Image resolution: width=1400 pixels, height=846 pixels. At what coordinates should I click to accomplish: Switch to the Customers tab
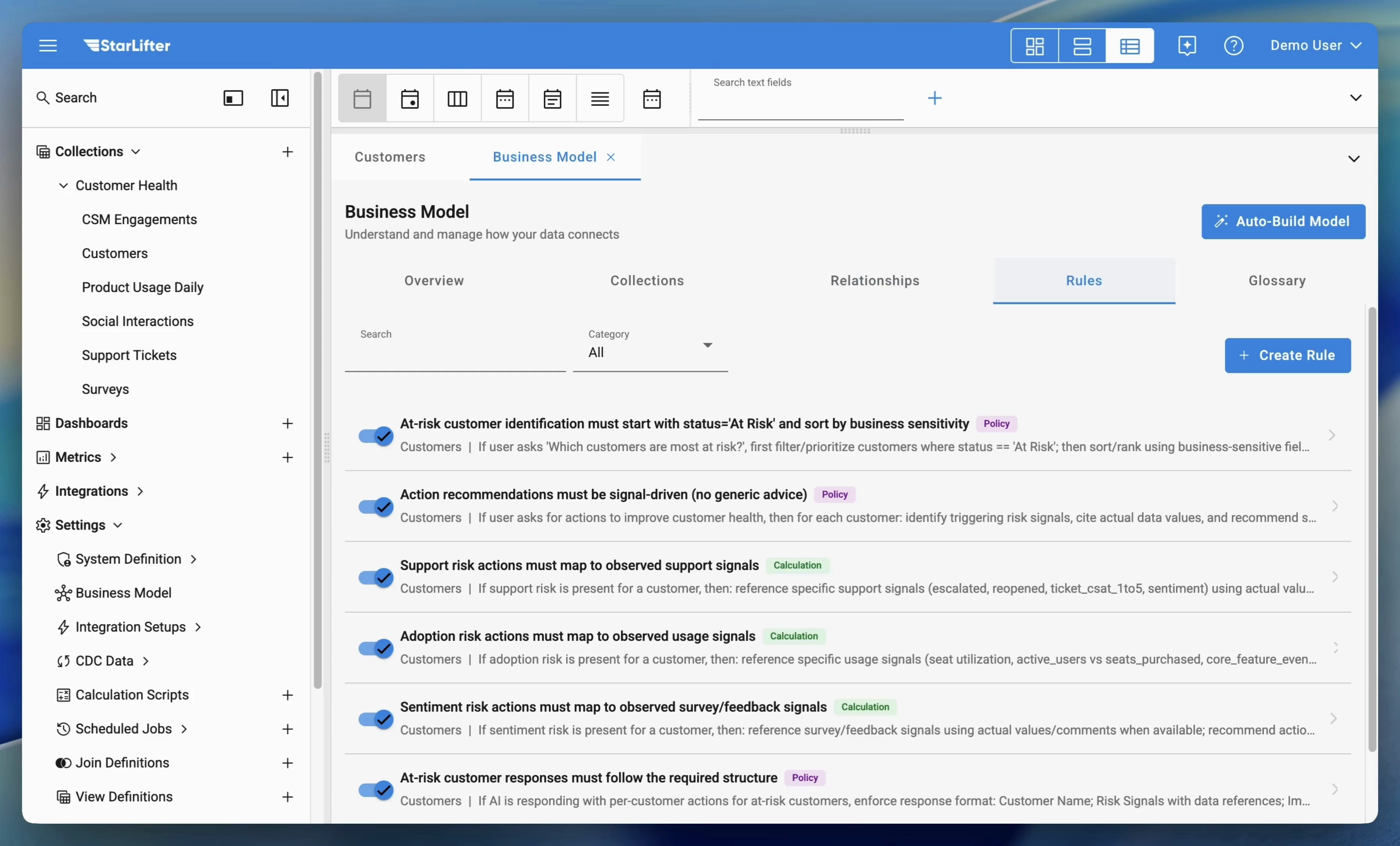389,157
